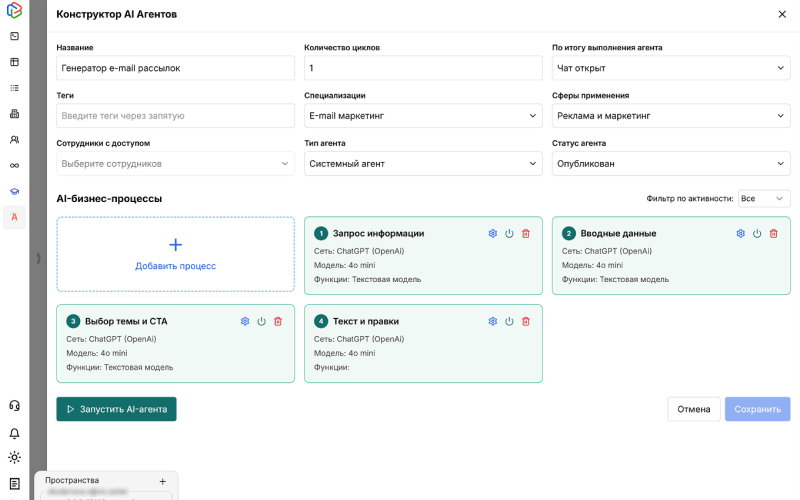
Task: Open settings gear for Выбор темы и СТА
Action: click(x=245, y=321)
